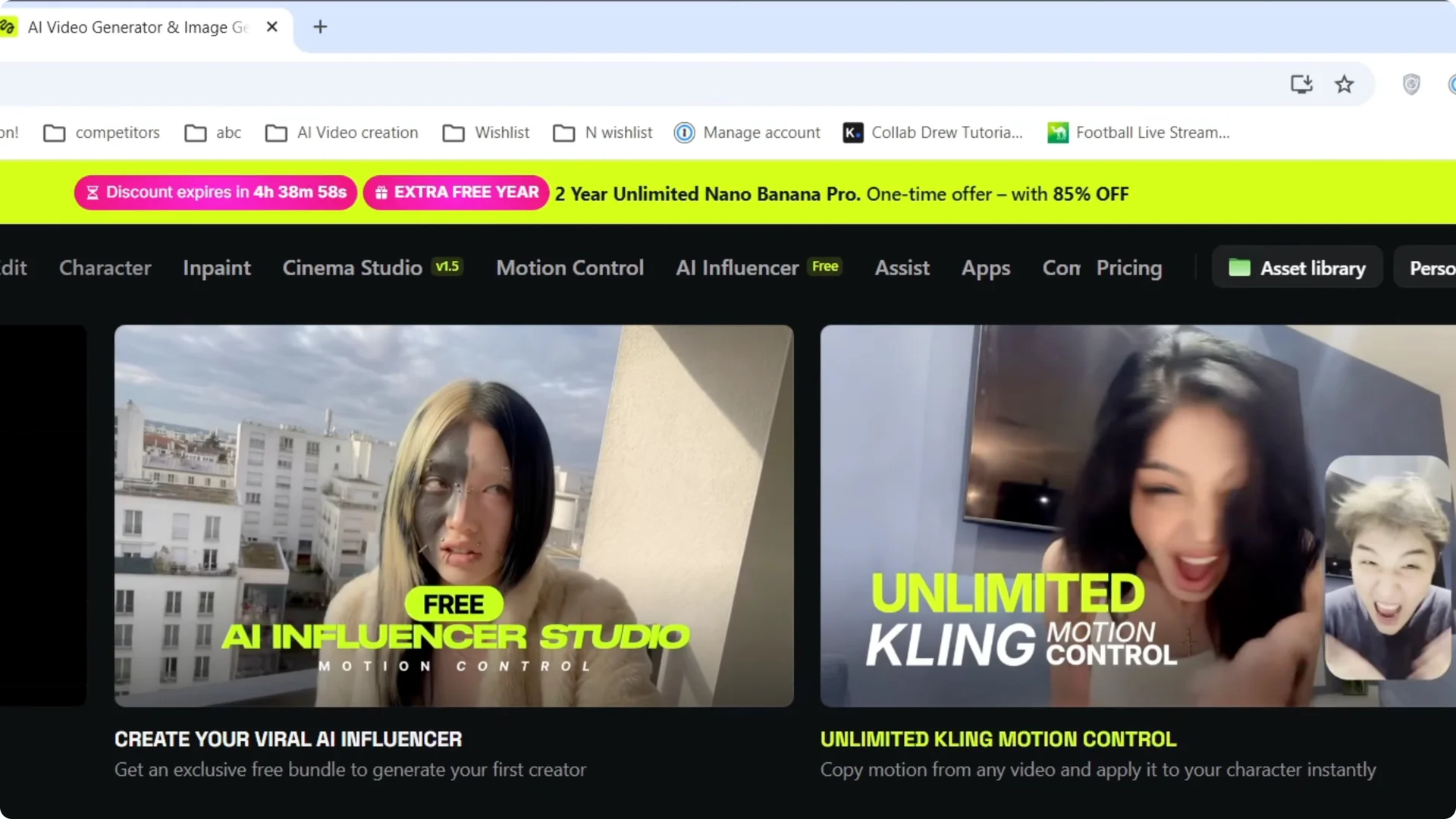Click the Manage account bookmark icon

[x=684, y=133]
